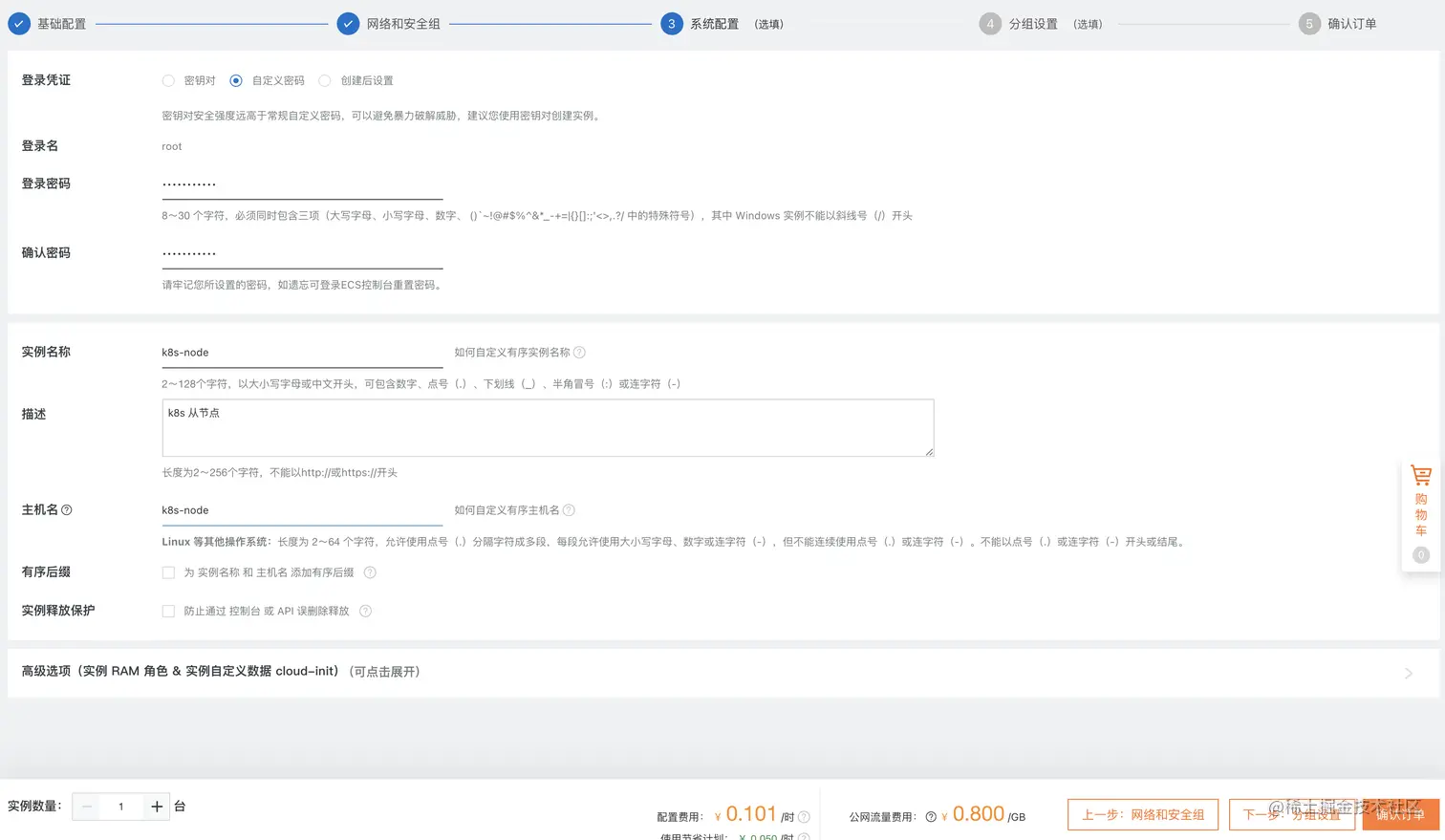Enable 实例释放保护 checkbox
The height and width of the screenshot is (840, 1445).
tap(168, 611)
